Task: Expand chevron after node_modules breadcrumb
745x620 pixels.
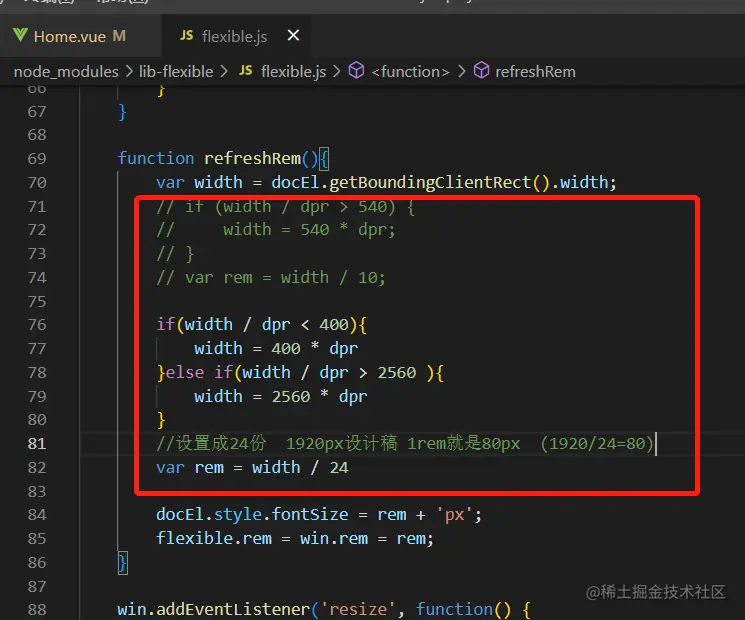Action: coord(129,72)
